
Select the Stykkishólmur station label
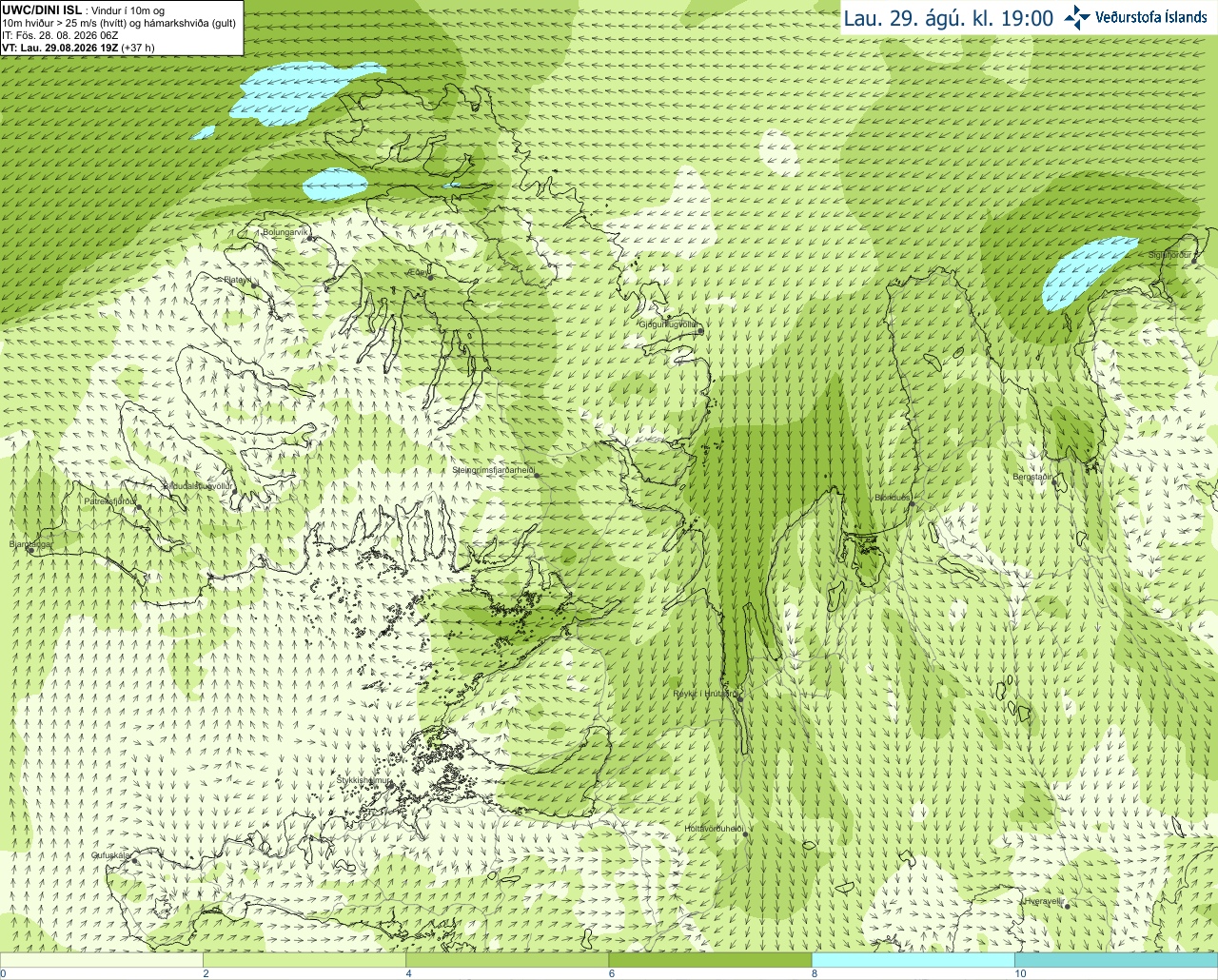click(363, 780)
